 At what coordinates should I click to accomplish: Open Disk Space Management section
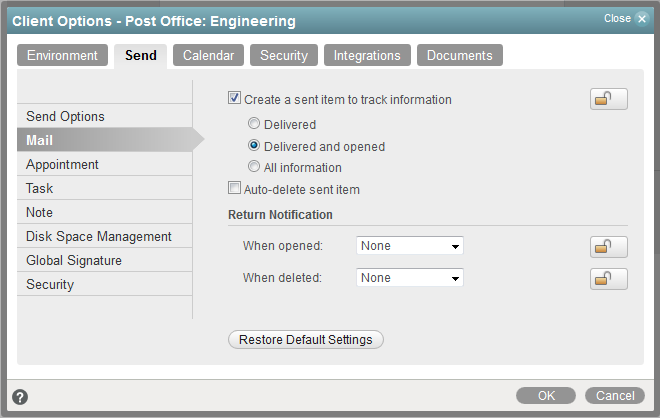pyautogui.click(x=99, y=236)
